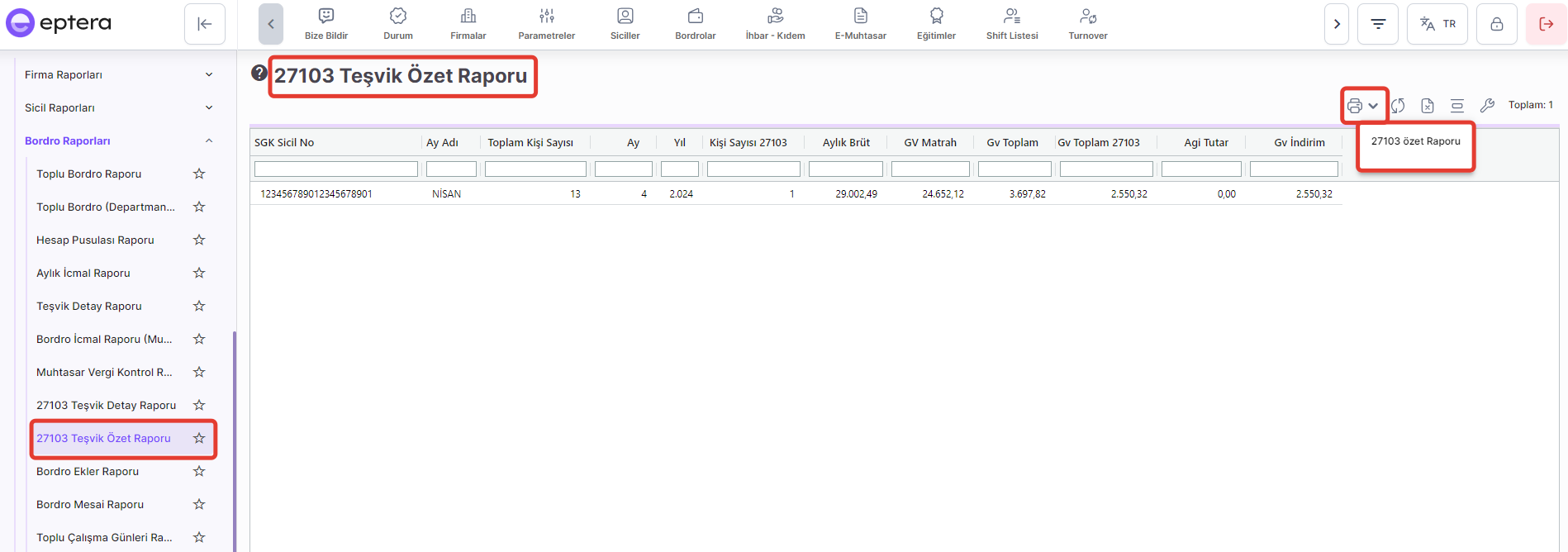Open the print dropdown arrow
The height and width of the screenshot is (552, 1568).
[x=1373, y=106]
